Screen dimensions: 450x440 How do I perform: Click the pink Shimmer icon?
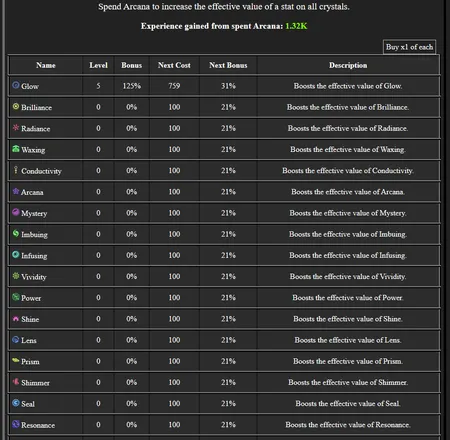coord(16,381)
